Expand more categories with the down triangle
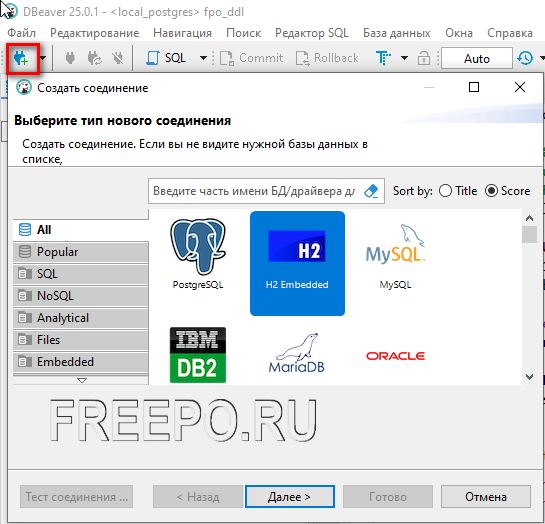 click(x=82, y=380)
